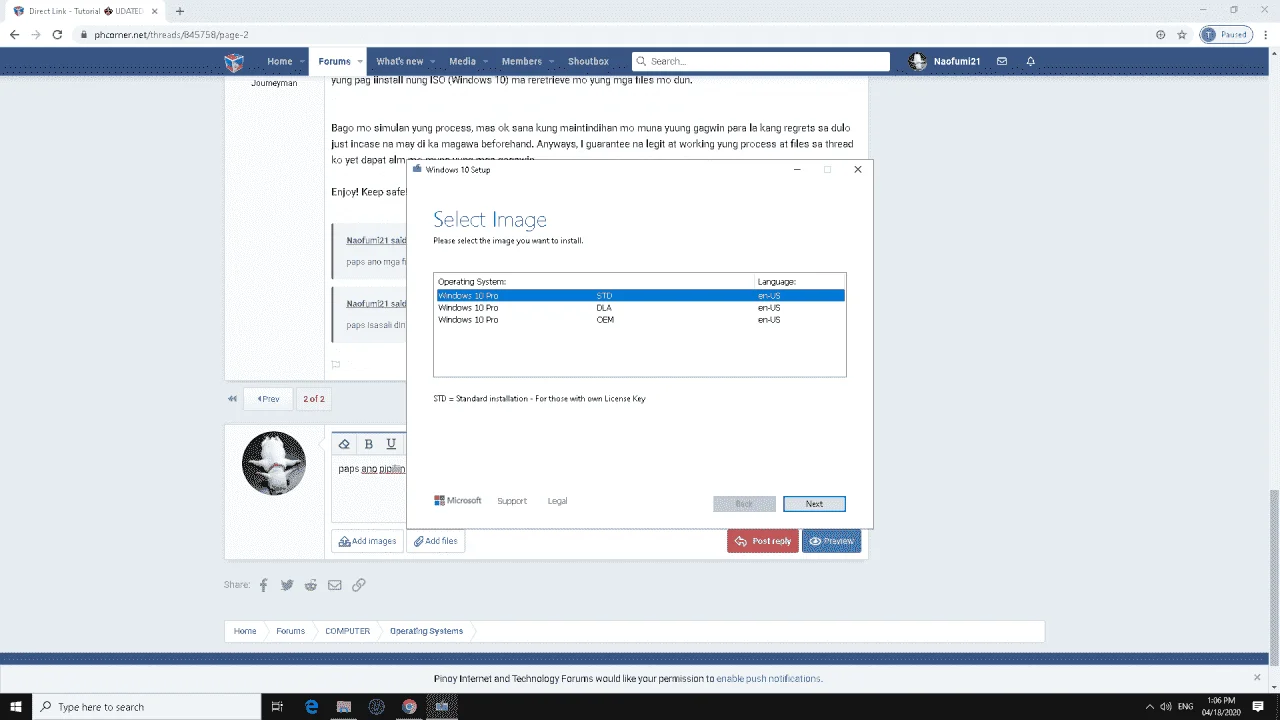Switch to Chrome on the taskbar
The width and height of the screenshot is (1280, 720).
[409, 707]
